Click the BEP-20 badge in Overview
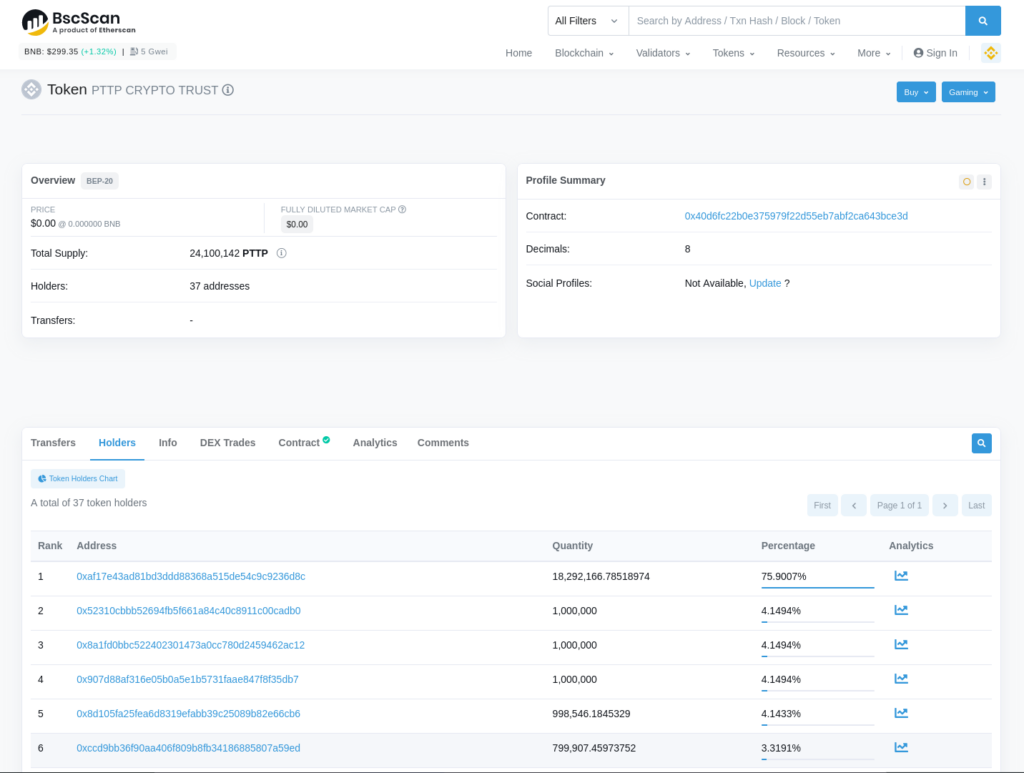The width and height of the screenshot is (1024, 773). (99, 181)
